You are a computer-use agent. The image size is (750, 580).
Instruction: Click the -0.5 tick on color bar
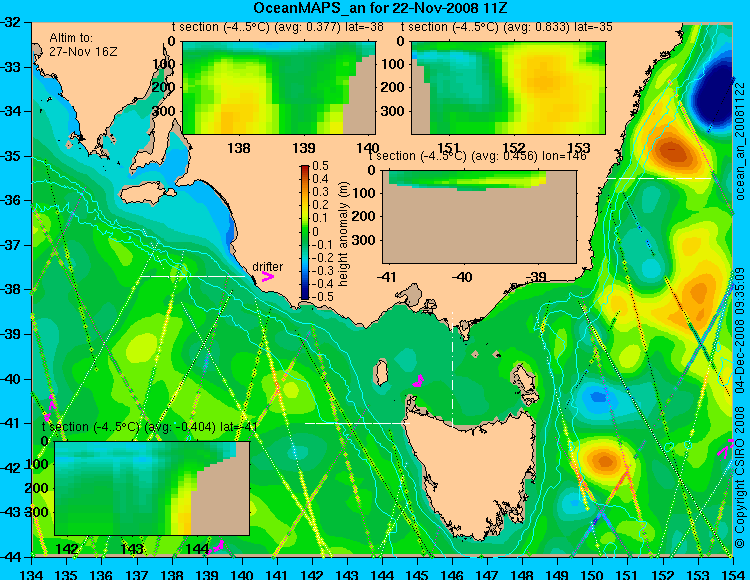pos(320,296)
